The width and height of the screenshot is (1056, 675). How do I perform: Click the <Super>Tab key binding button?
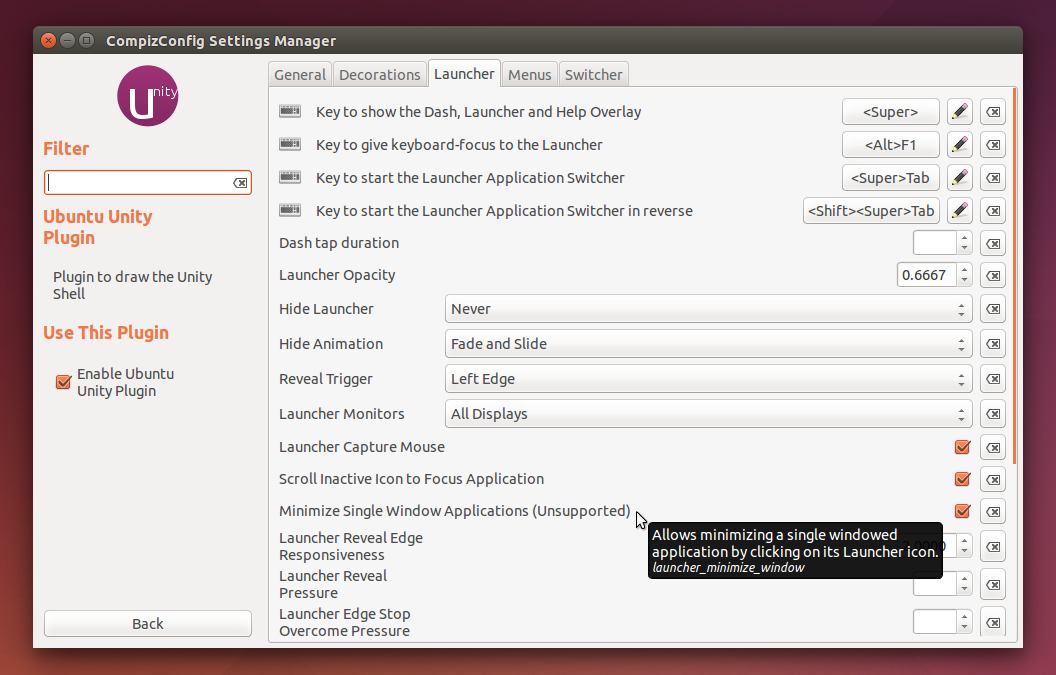pyautogui.click(x=890, y=178)
